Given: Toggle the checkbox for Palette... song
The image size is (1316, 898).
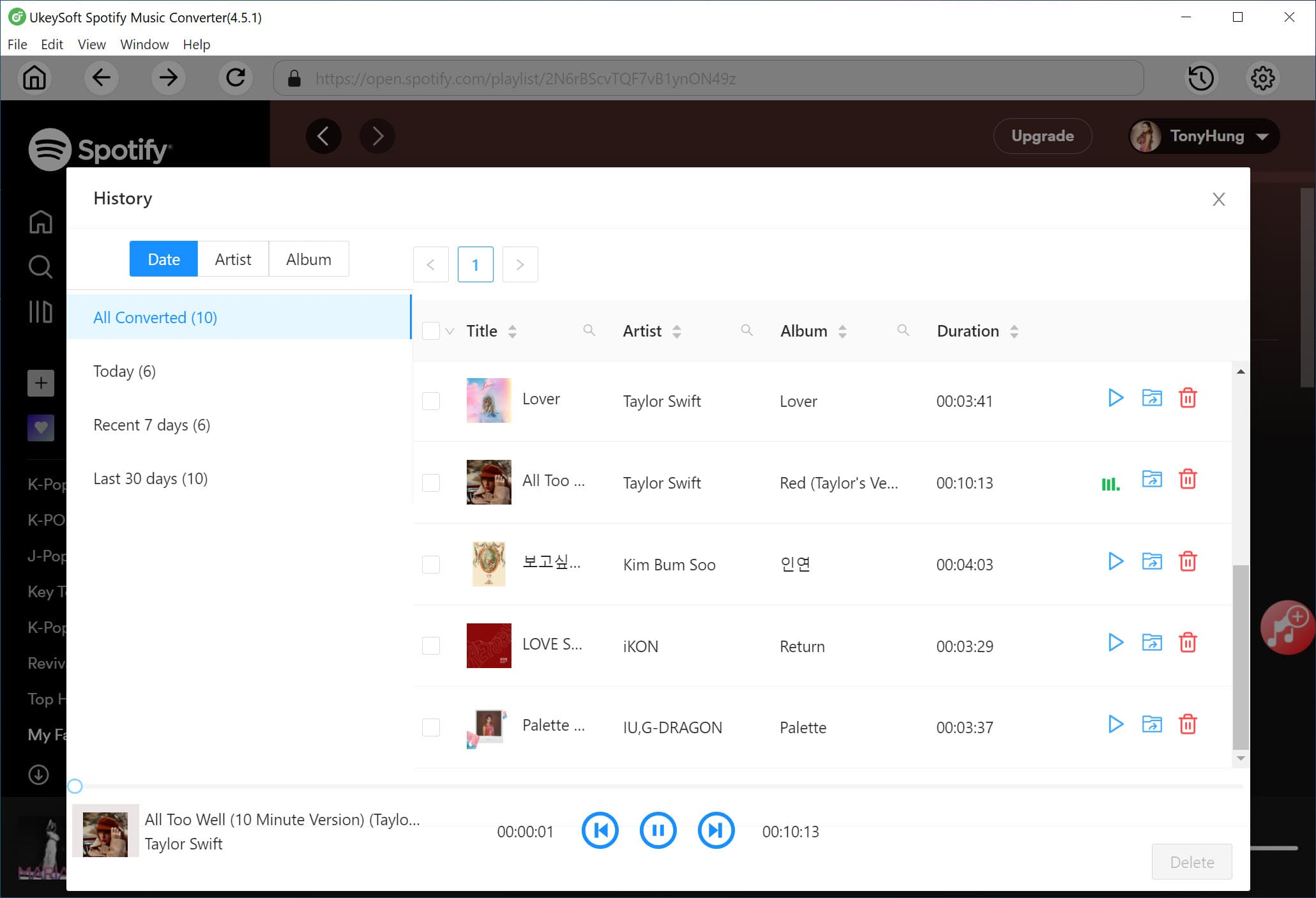Looking at the screenshot, I should coord(431,727).
